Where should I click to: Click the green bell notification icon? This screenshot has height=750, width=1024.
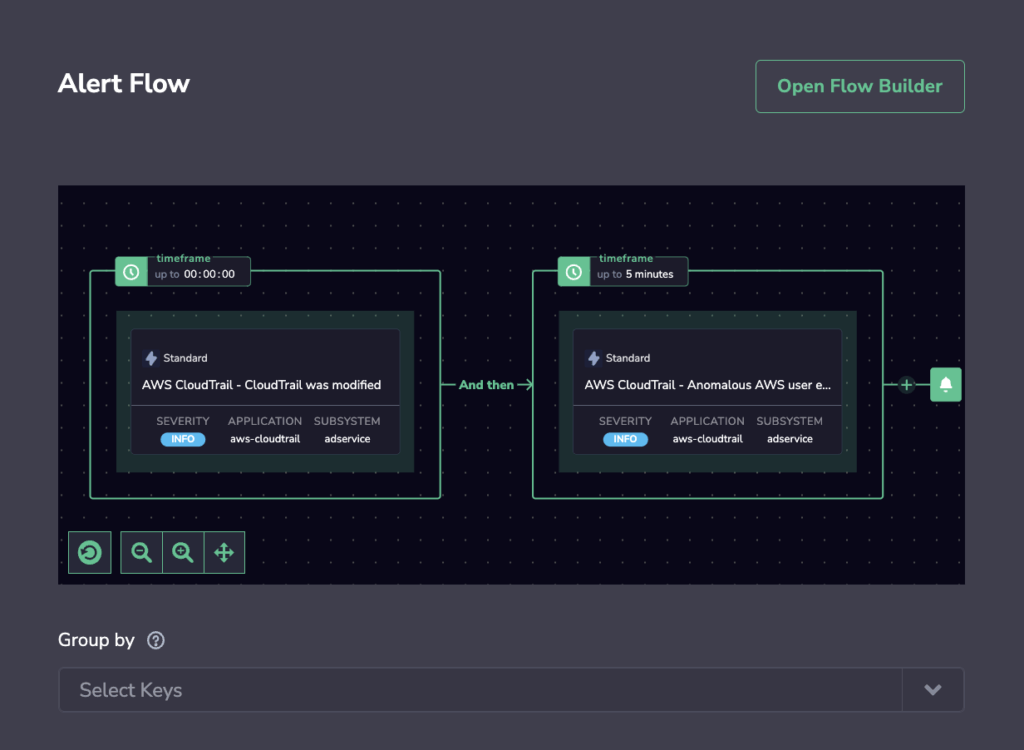946,385
